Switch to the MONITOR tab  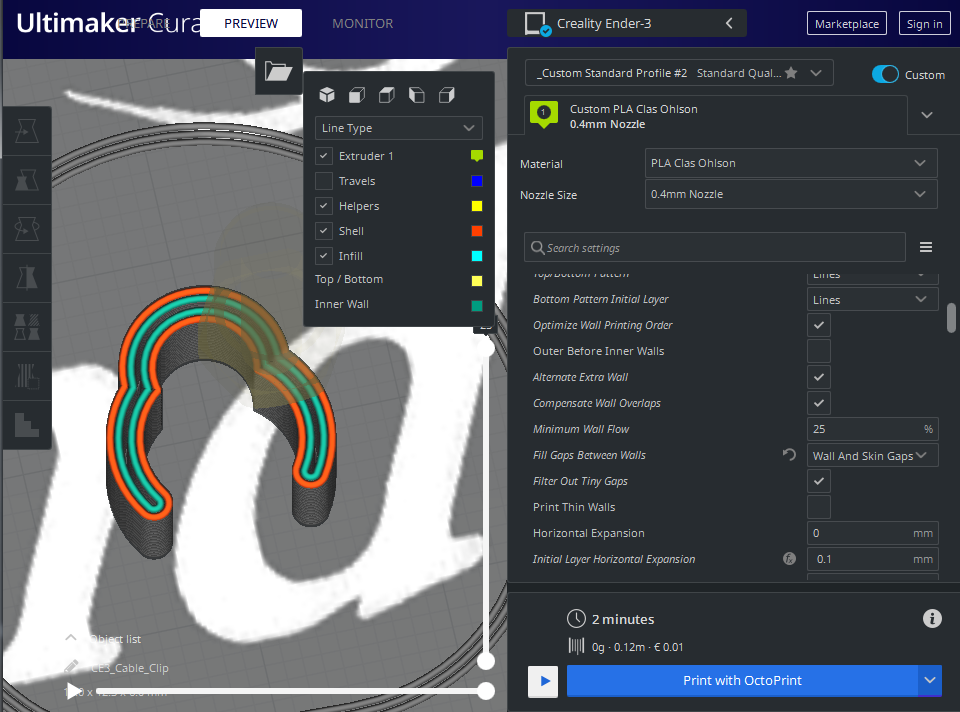pyautogui.click(x=362, y=23)
